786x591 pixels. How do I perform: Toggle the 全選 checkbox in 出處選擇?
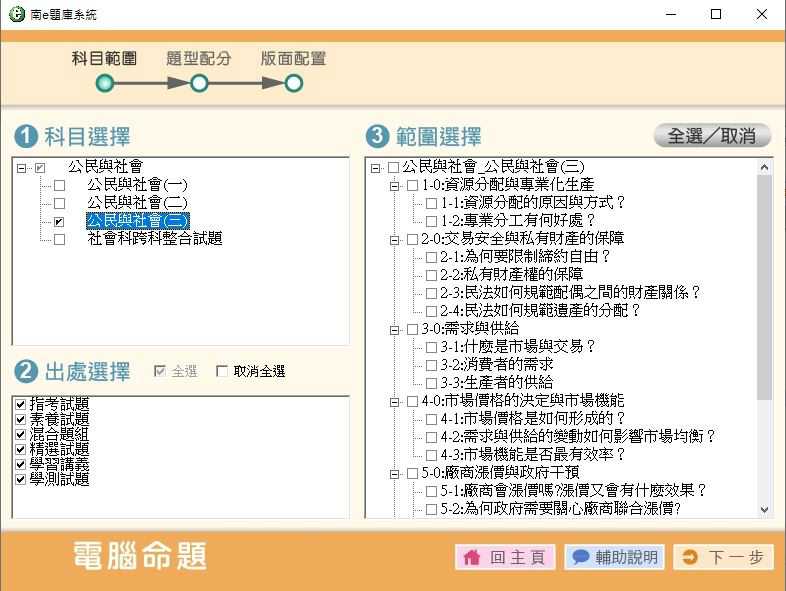(x=160, y=371)
